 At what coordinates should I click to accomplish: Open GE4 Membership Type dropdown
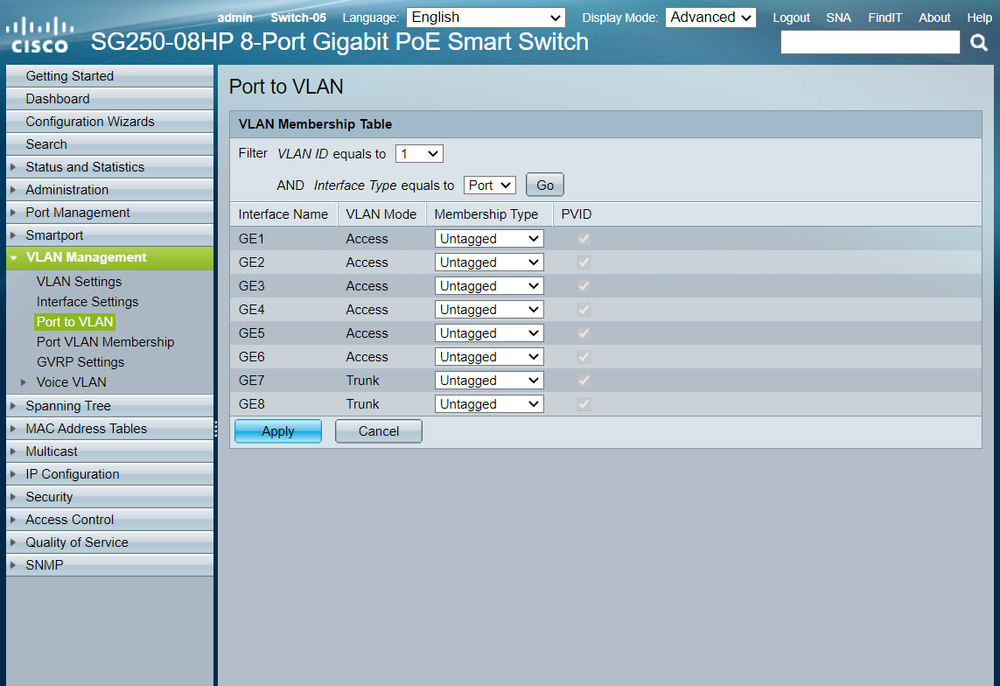[489, 310]
